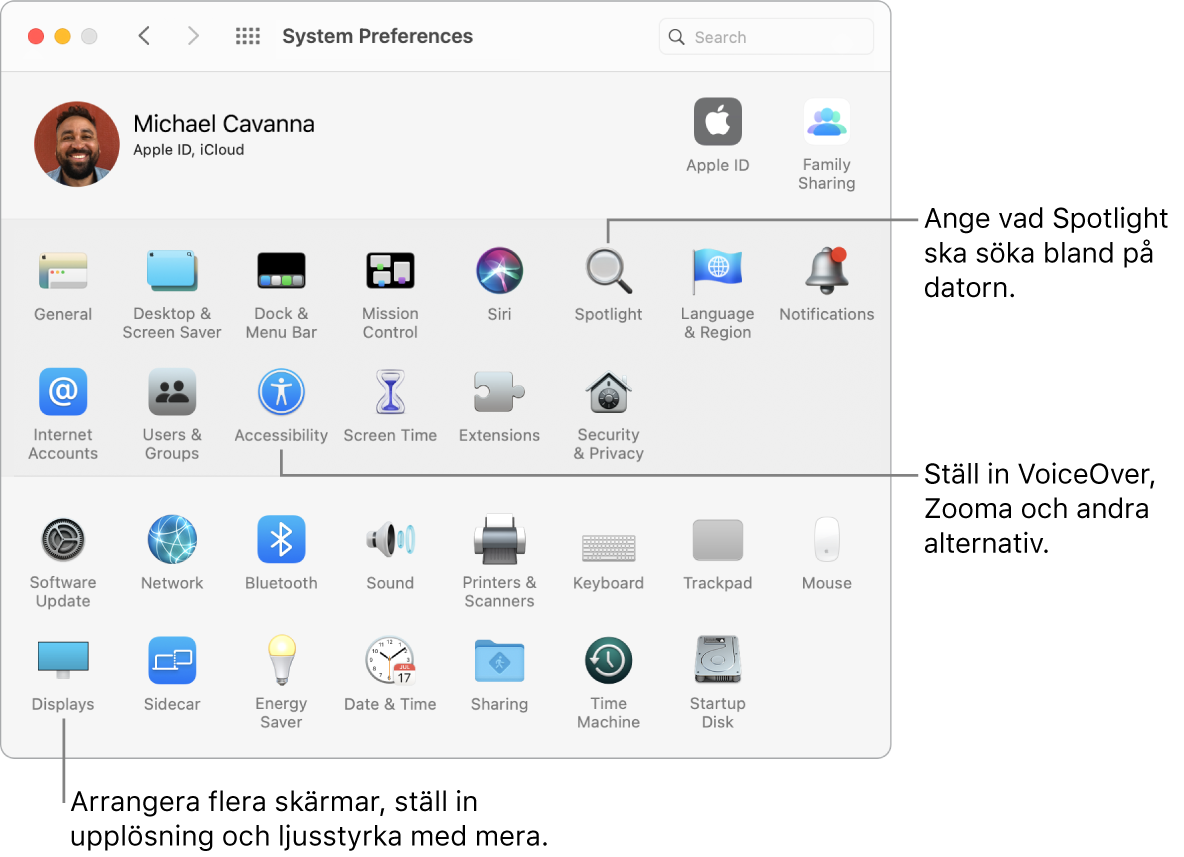
Task: Open Trackpad preferences
Action: pyautogui.click(x=717, y=540)
